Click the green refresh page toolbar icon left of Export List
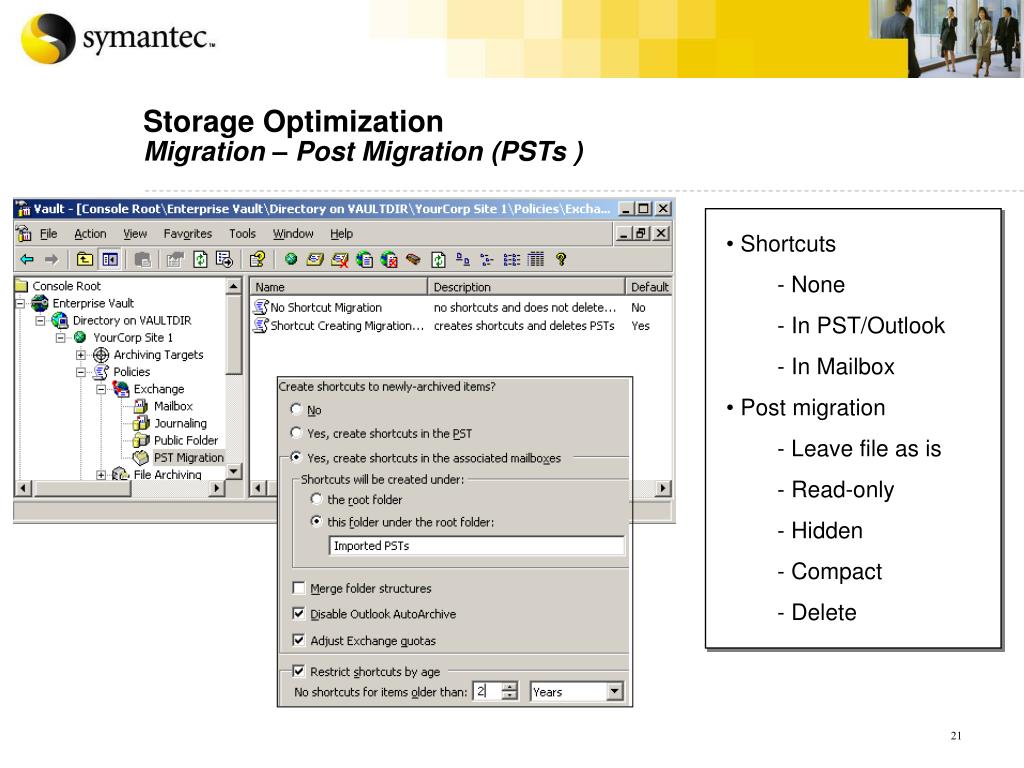Viewport: 1024px width, 768px height. pyautogui.click(x=200, y=259)
